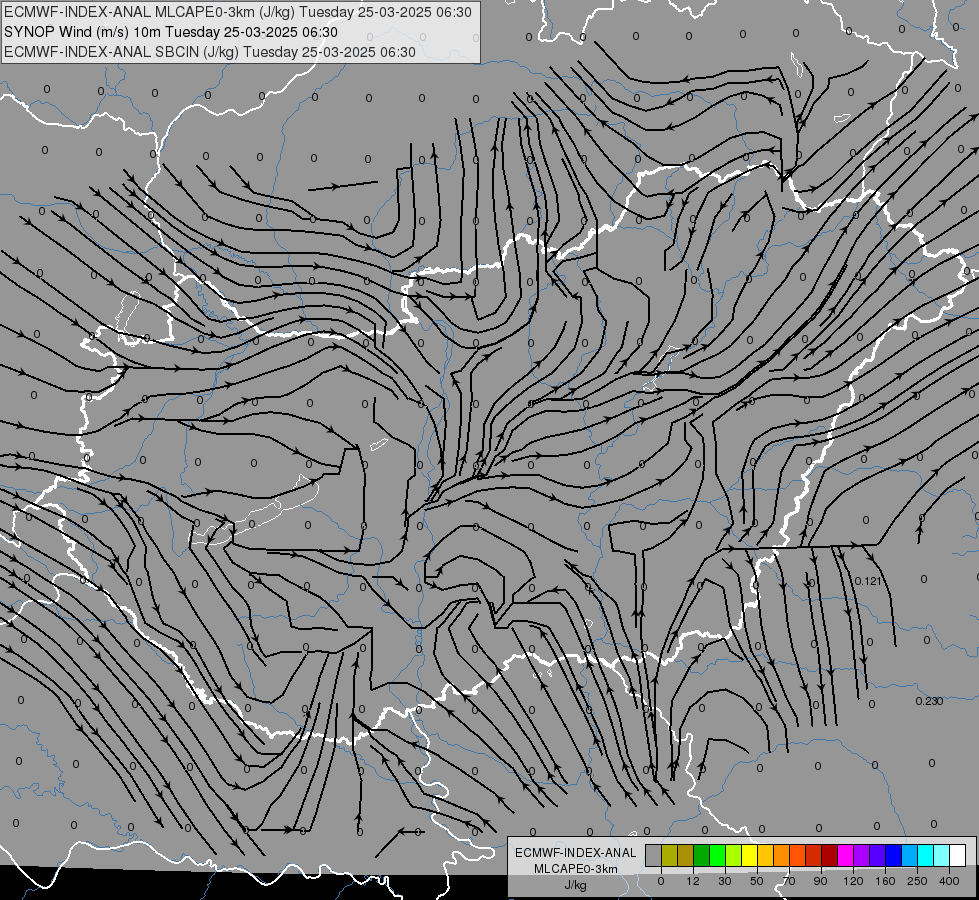
Task: Click the legend tick label 50
Action: click(757, 881)
